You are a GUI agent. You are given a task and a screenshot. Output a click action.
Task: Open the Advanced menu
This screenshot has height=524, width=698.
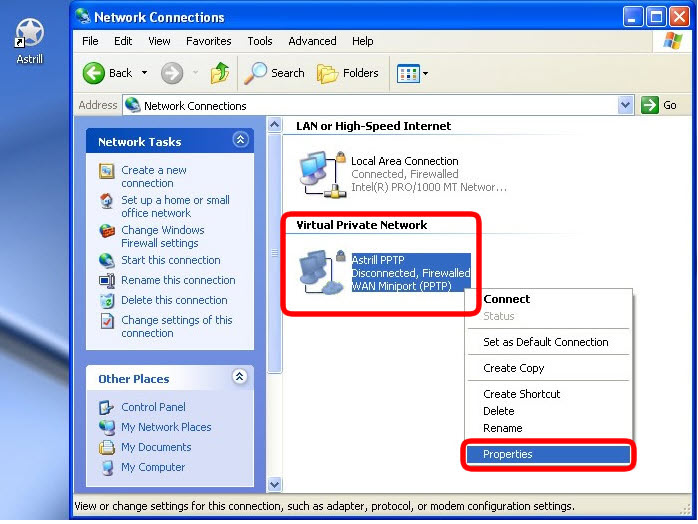[x=312, y=41]
